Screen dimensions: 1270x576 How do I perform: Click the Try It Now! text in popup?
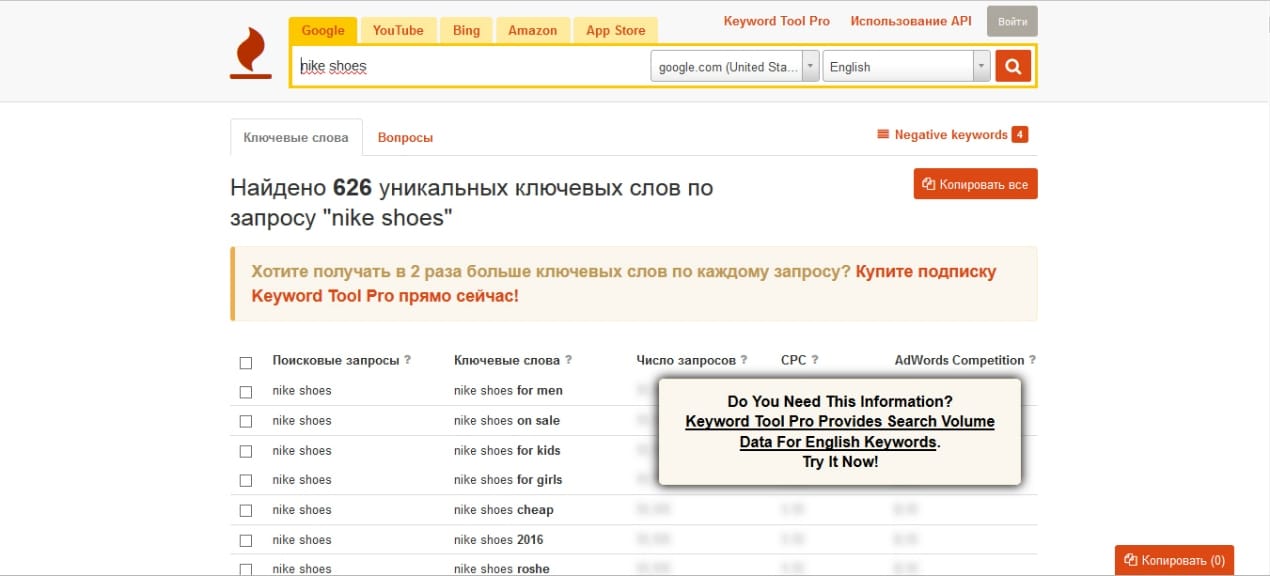coord(840,462)
